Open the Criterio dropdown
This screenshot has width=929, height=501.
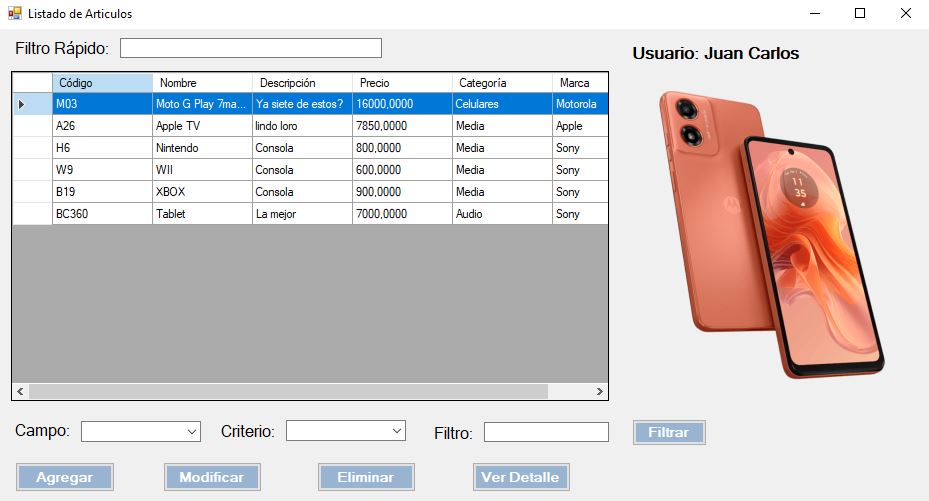pyautogui.click(x=346, y=430)
